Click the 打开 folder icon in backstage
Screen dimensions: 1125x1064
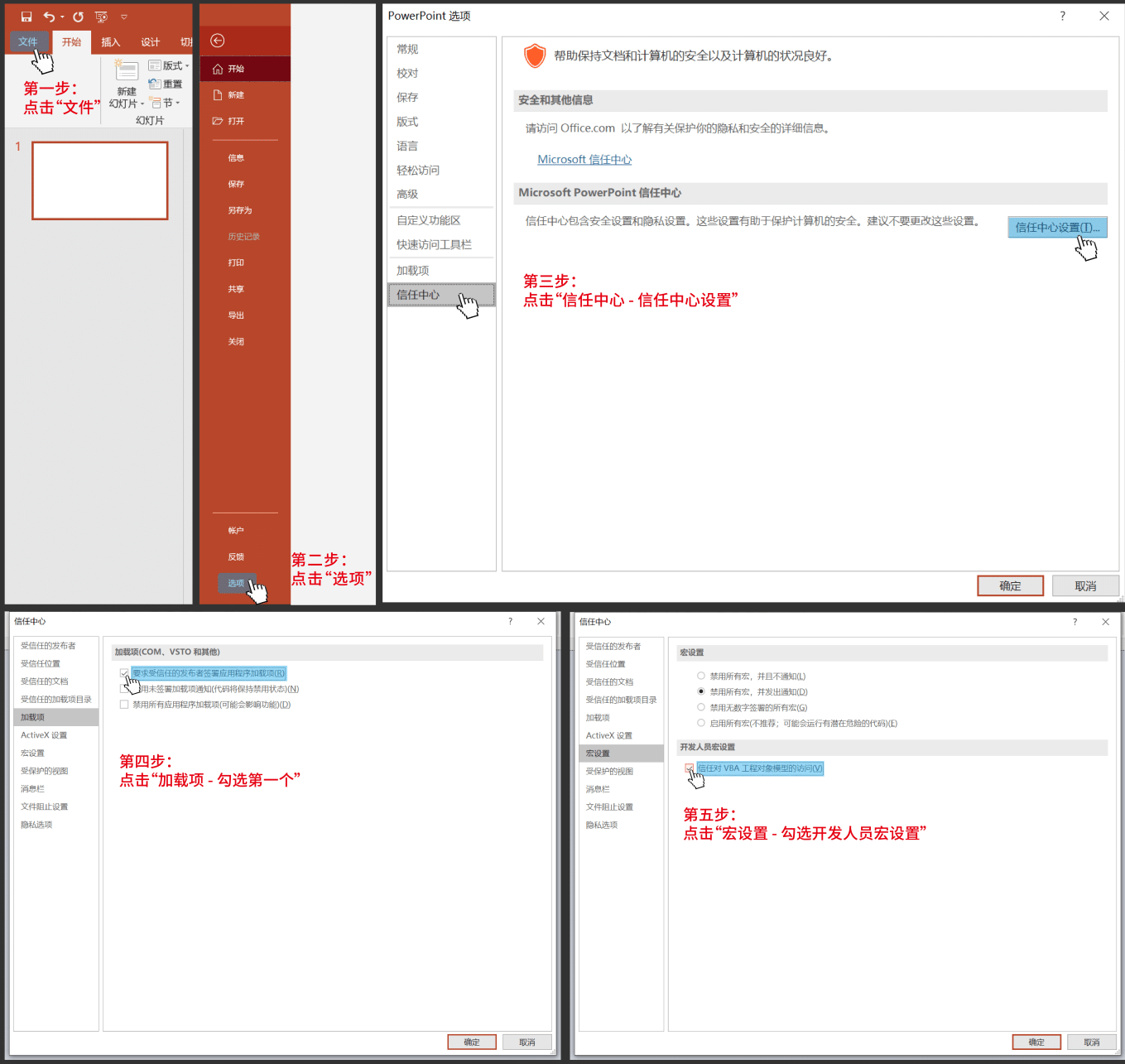[218, 121]
